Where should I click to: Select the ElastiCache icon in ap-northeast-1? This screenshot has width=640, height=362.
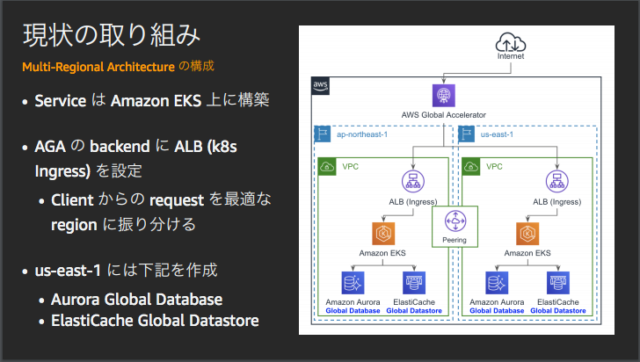point(414,283)
